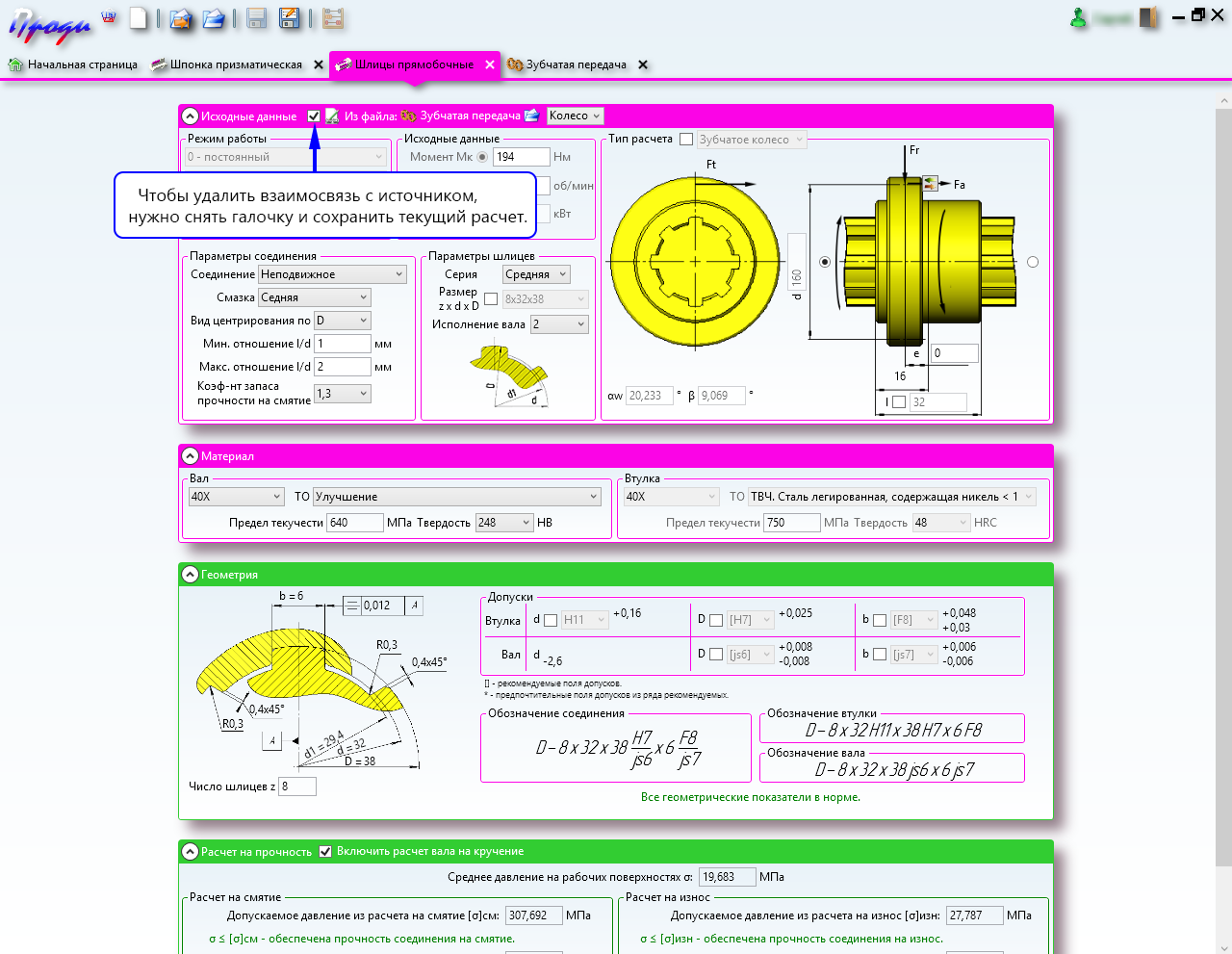Close the Зубчатая передача tab
This screenshot has height=954, width=1232.
pyautogui.click(x=643, y=64)
